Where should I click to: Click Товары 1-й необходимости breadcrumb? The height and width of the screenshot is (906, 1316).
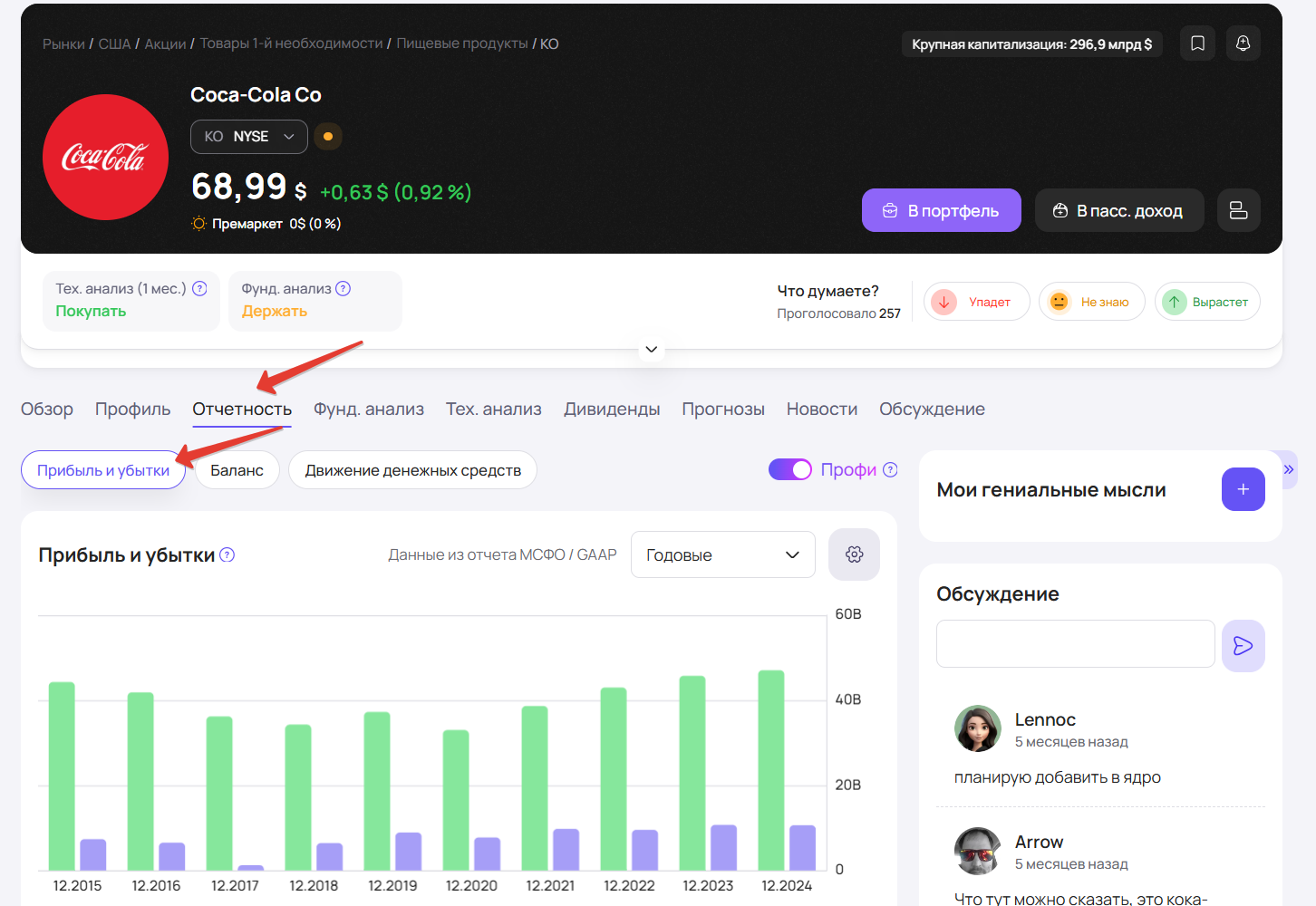click(291, 43)
